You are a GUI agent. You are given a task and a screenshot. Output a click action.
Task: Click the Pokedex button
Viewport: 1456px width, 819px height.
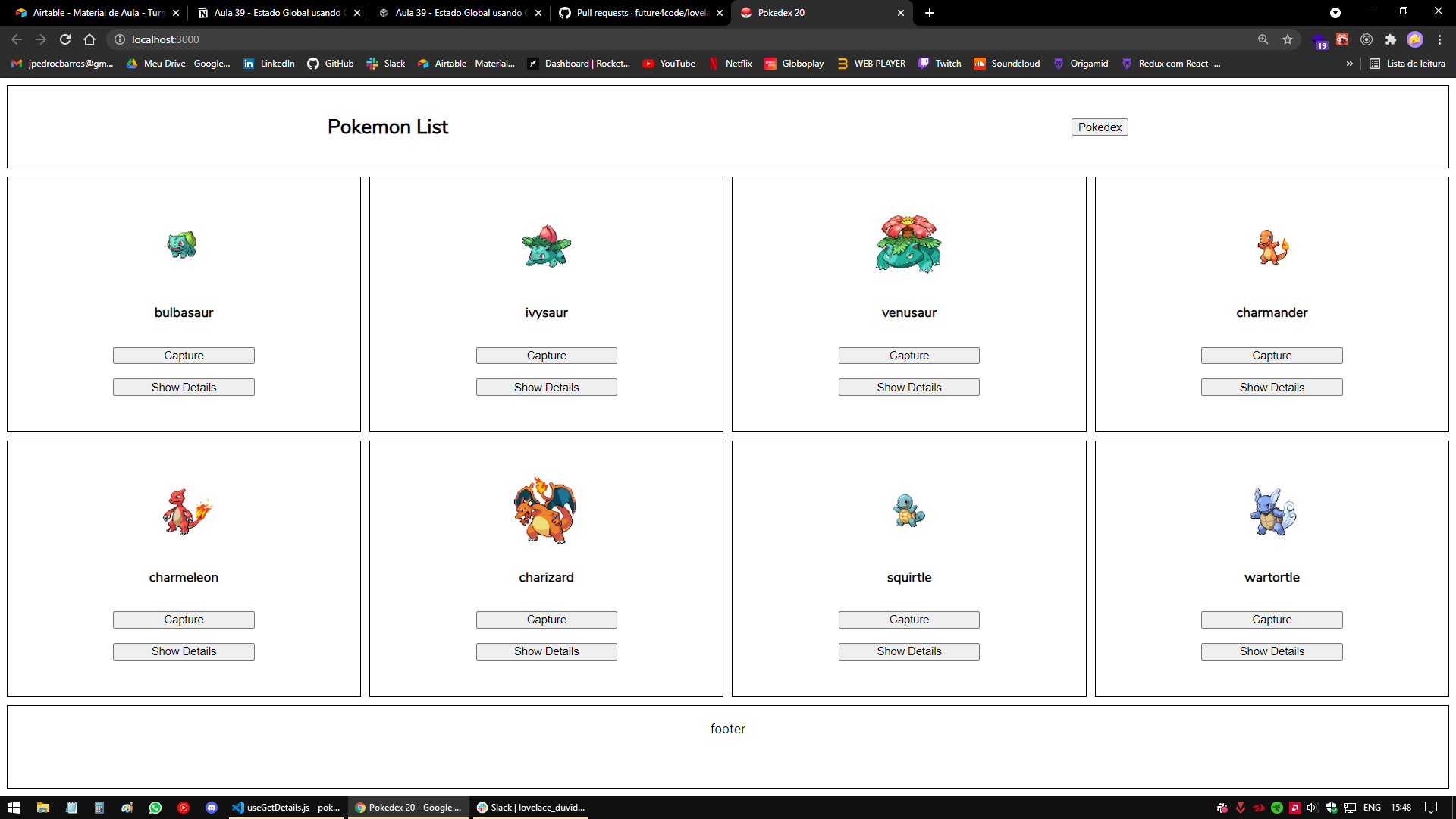1099,127
